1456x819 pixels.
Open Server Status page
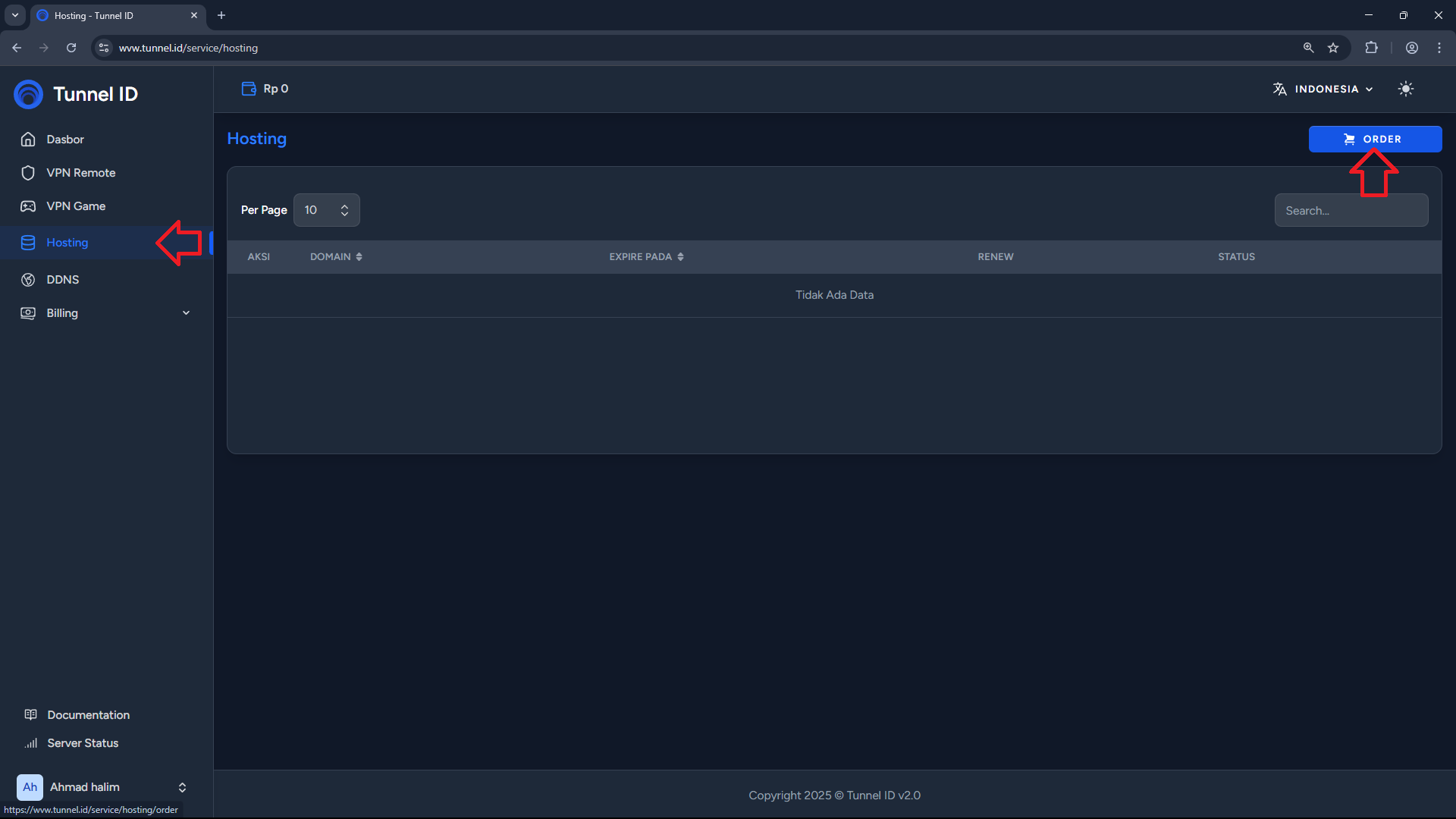[83, 743]
